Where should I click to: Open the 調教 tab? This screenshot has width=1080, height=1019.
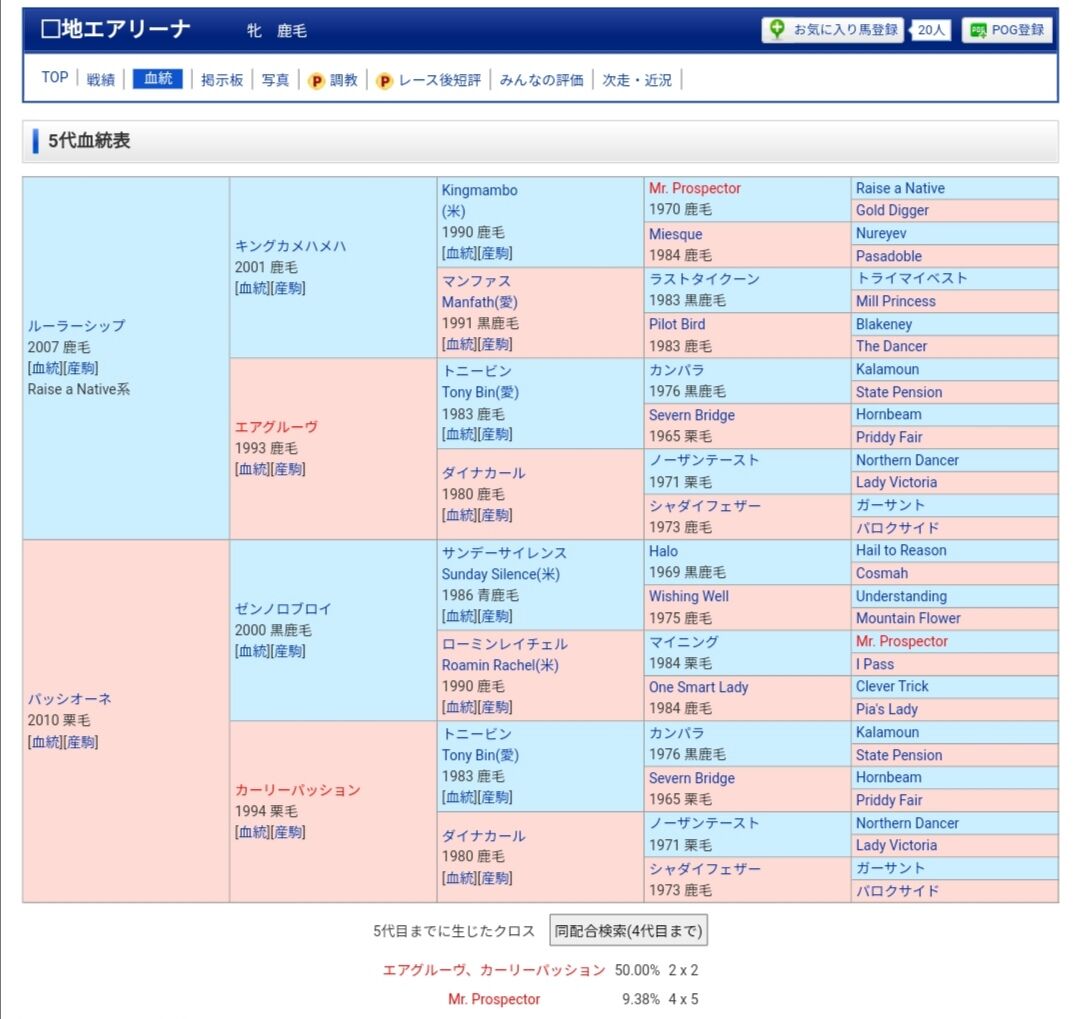344,80
